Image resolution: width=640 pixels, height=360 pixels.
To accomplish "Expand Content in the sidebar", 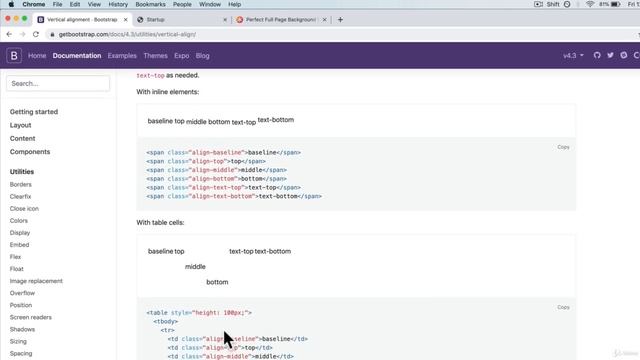I will (22, 138).
